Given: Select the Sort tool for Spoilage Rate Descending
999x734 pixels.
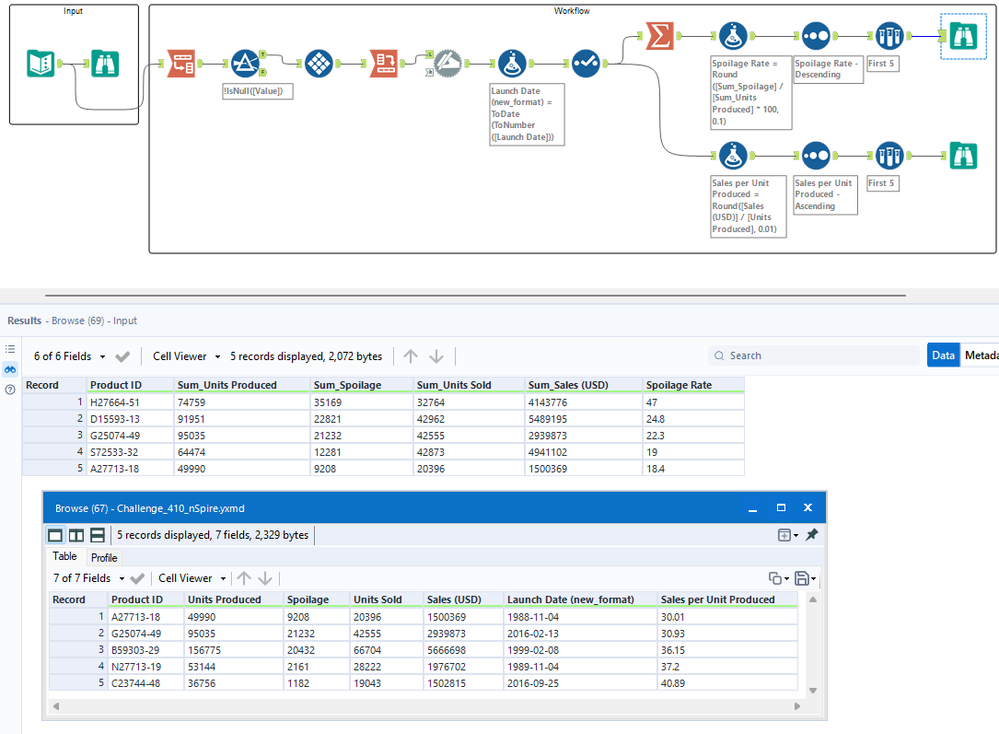Looking at the screenshot, I should point(816,37).
